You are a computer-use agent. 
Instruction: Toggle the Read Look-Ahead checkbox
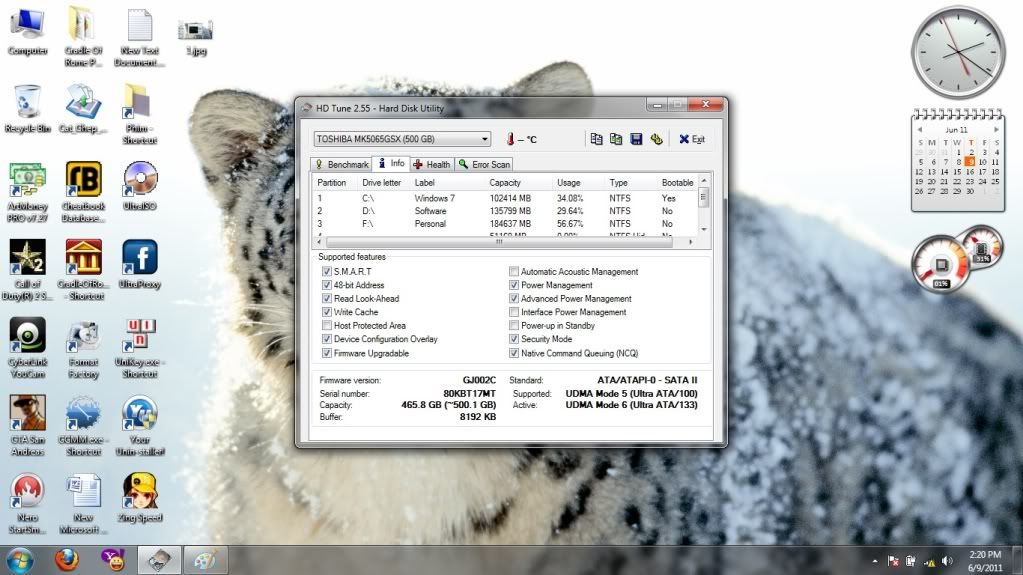(x=327, y=298)
